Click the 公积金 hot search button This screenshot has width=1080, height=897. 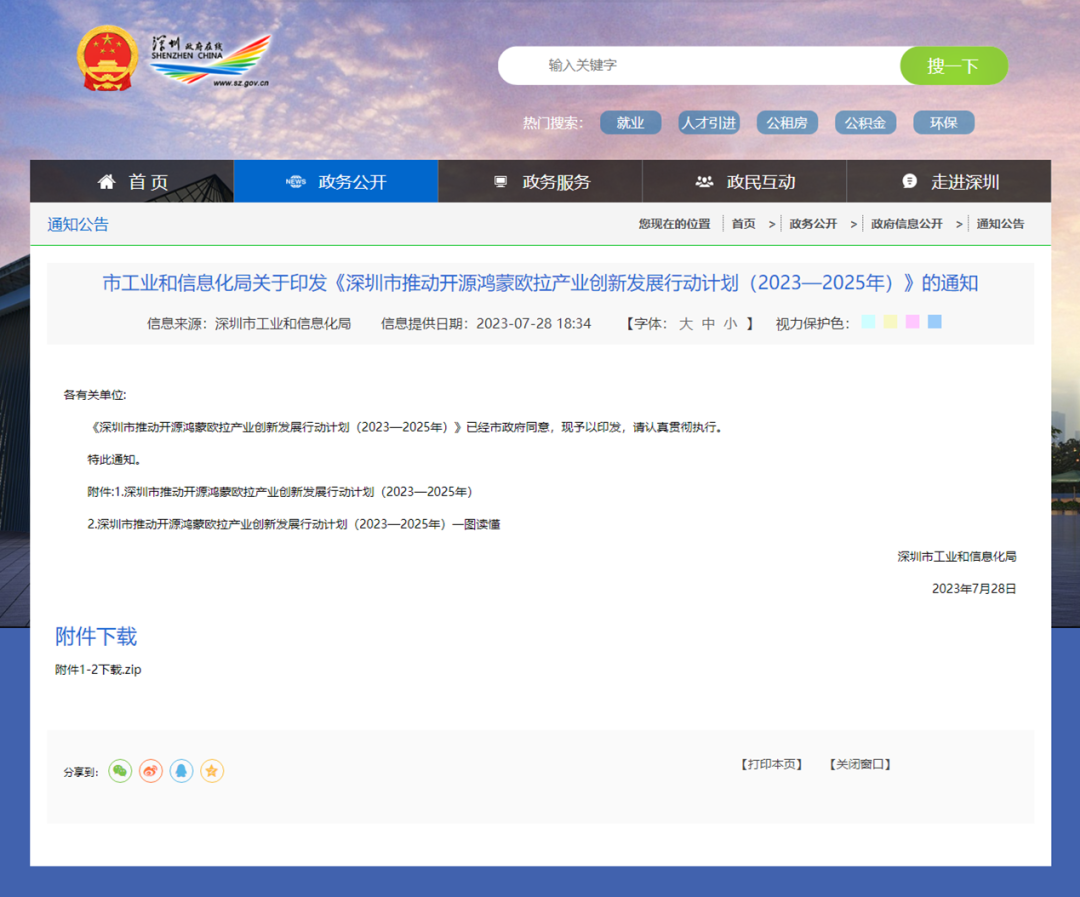click(865, 122)
